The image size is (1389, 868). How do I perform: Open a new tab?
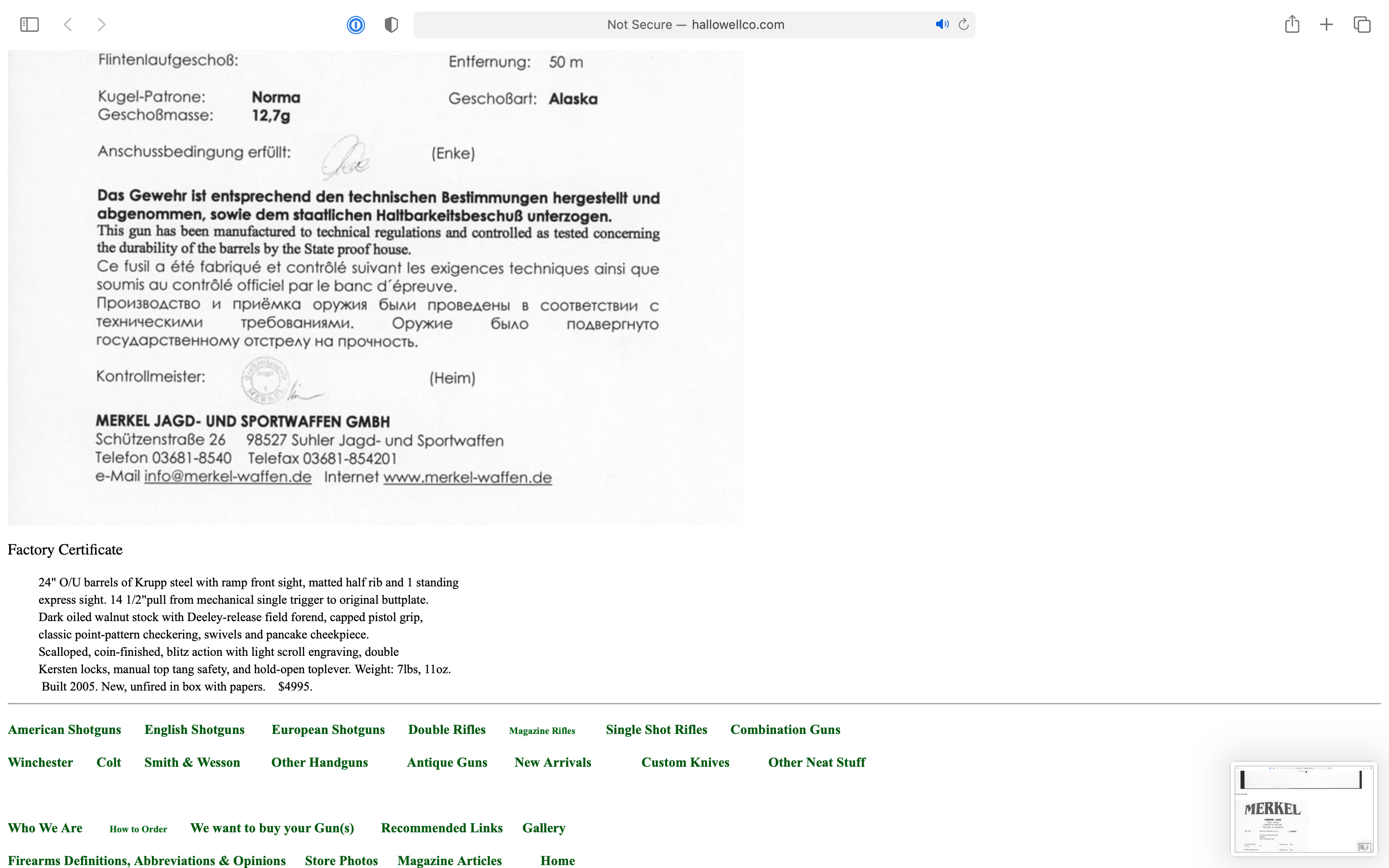[1326, 25]
